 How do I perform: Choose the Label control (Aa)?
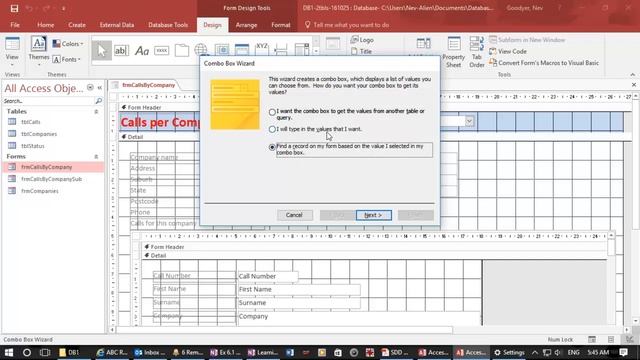(142, 51)
